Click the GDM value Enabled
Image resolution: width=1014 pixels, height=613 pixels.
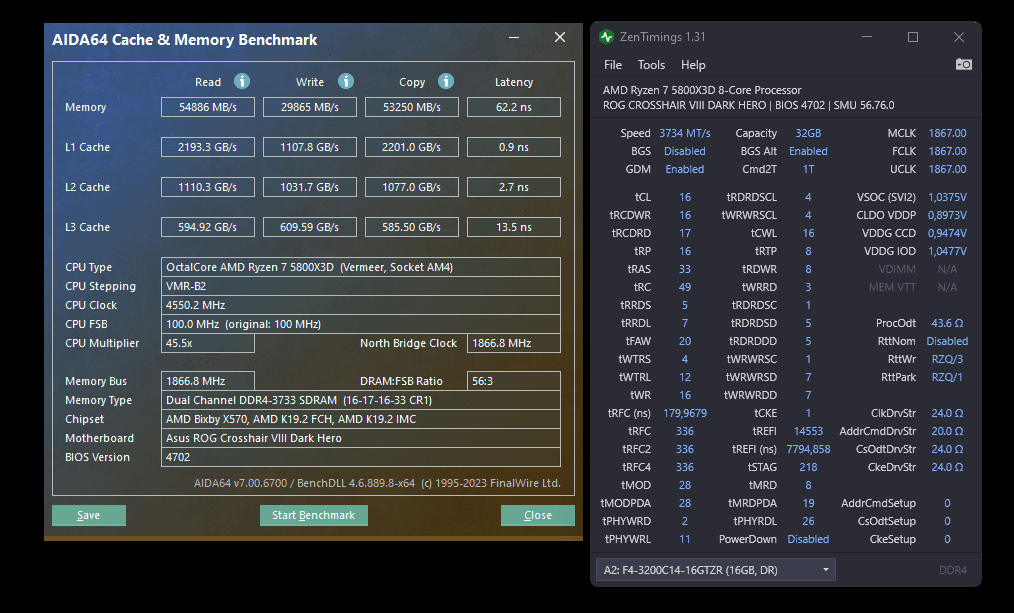(x=685, y=169)
